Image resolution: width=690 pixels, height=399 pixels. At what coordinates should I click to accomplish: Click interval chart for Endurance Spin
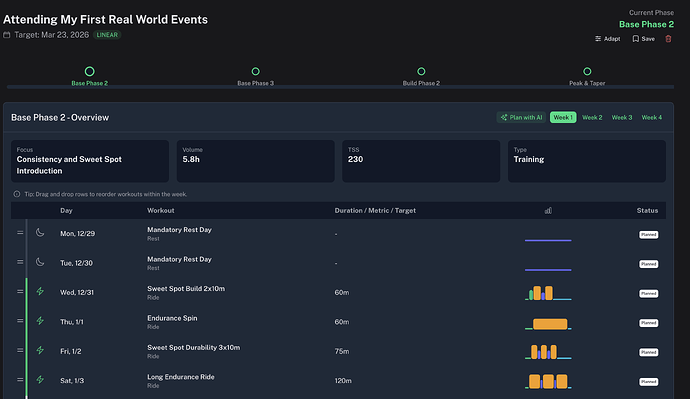pyautogui.click(x=548, y=324)
